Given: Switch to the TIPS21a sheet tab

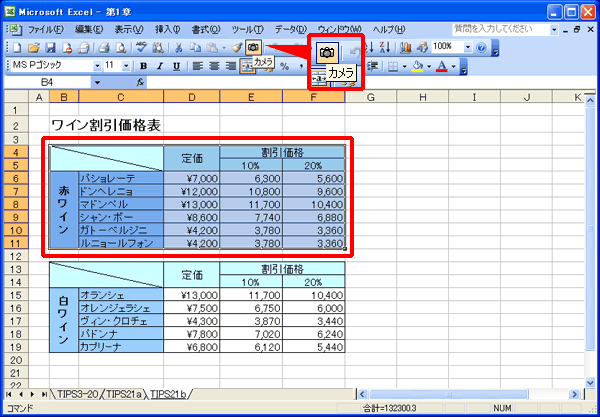Looking at the screenshot, I should pos(124,394).
